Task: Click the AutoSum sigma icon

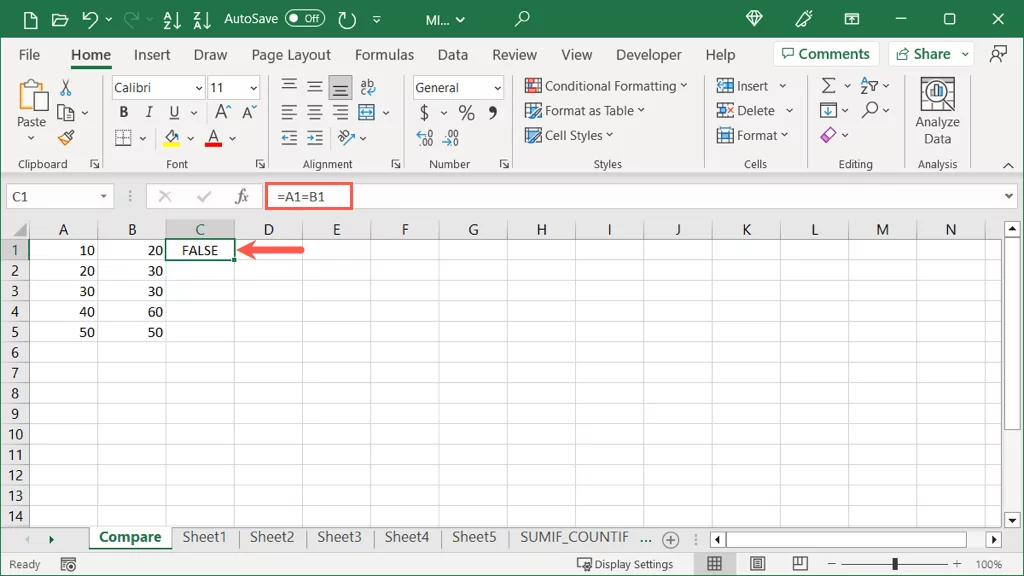Action: click(828, 86)
